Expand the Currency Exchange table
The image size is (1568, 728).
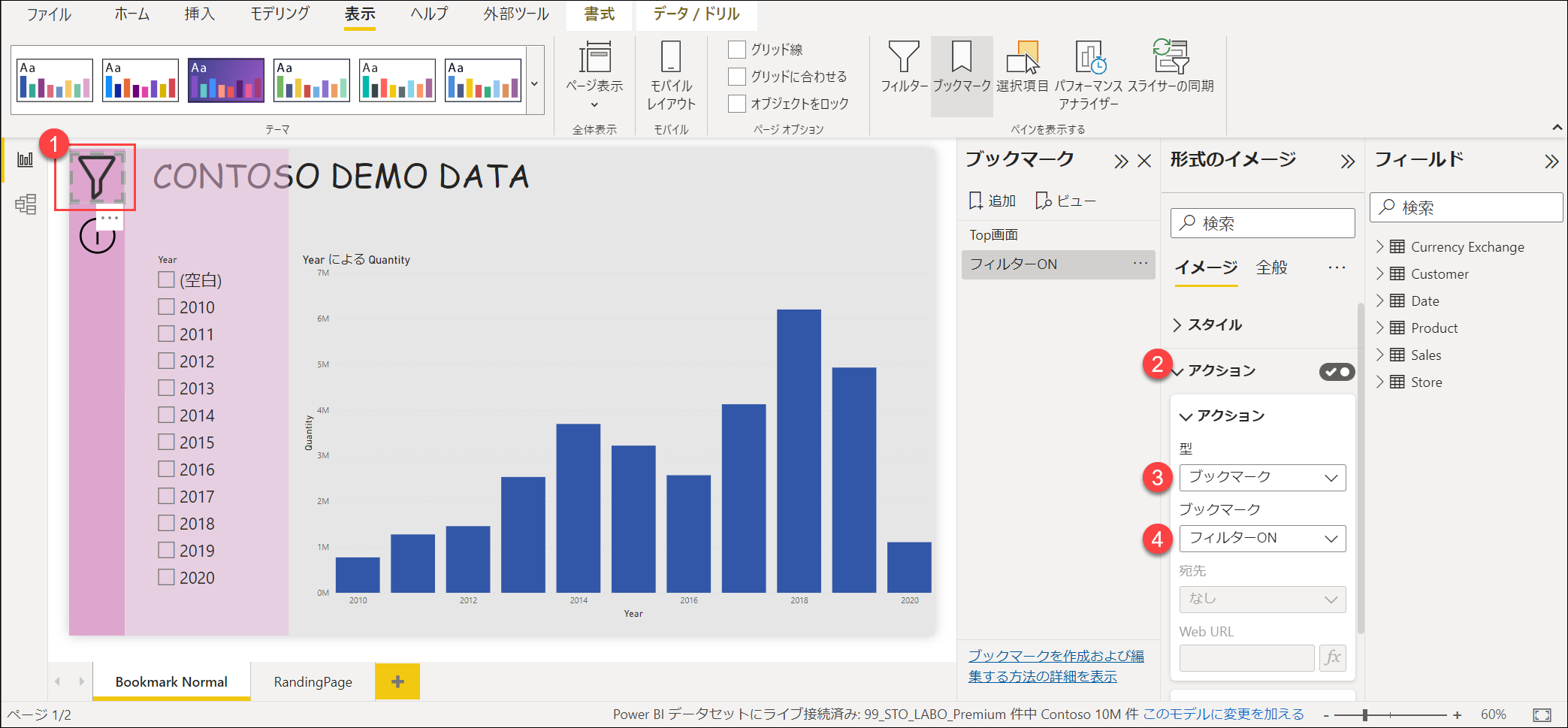(1379, 246)
